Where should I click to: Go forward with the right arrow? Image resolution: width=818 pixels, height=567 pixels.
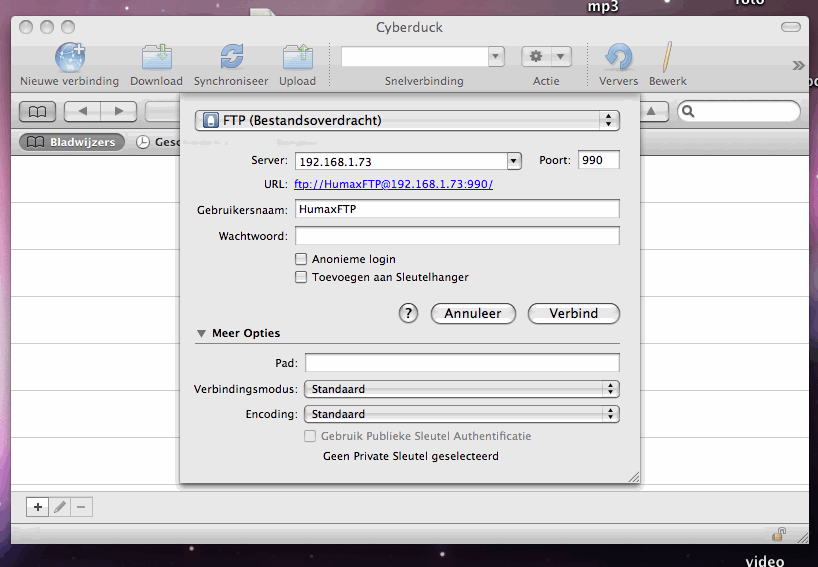click(119, 111)
